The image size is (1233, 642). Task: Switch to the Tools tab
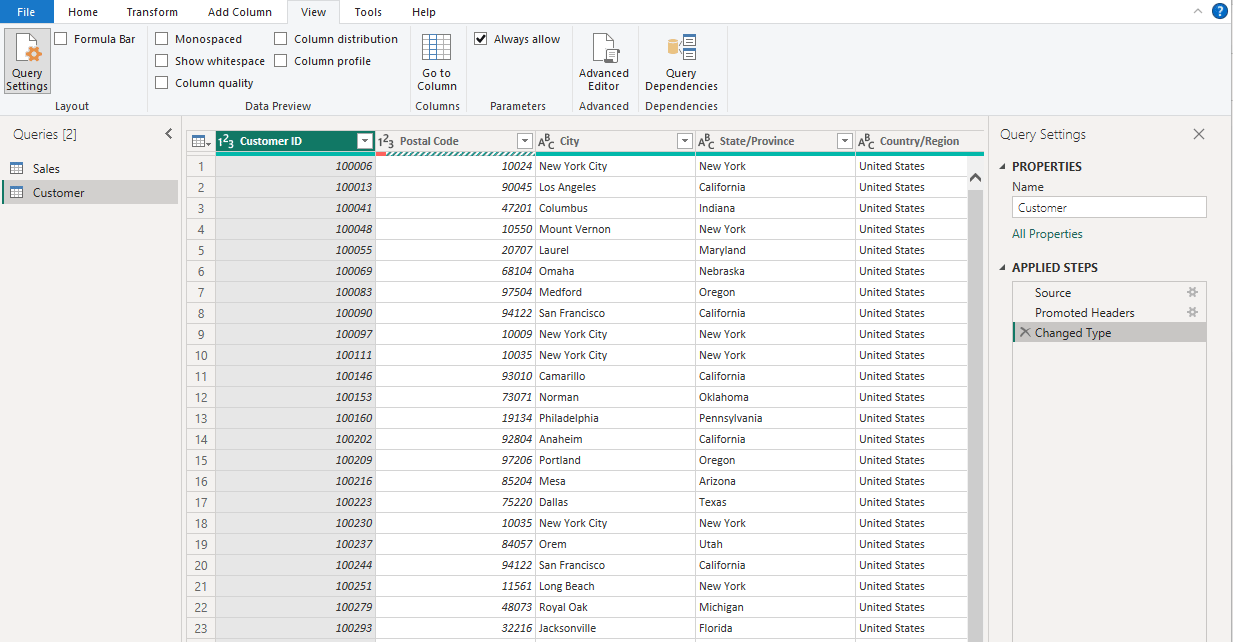point(368,12)
